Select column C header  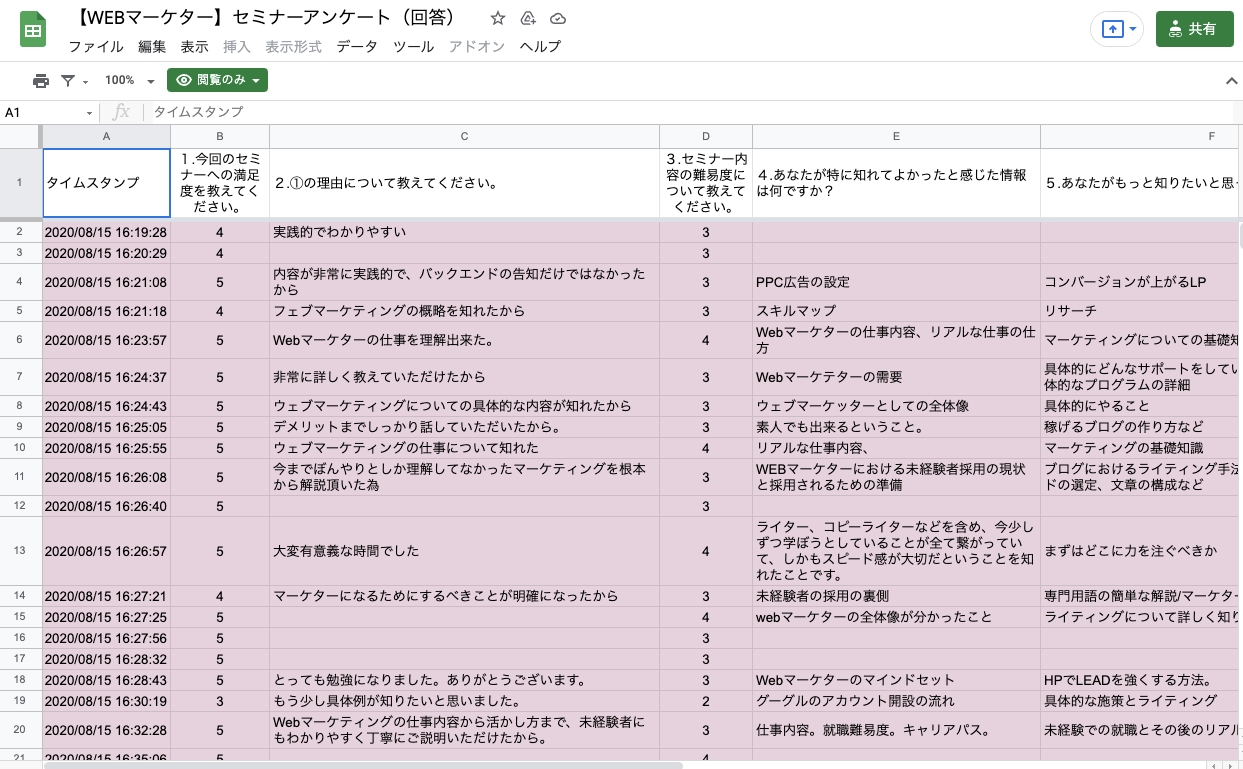464,136
